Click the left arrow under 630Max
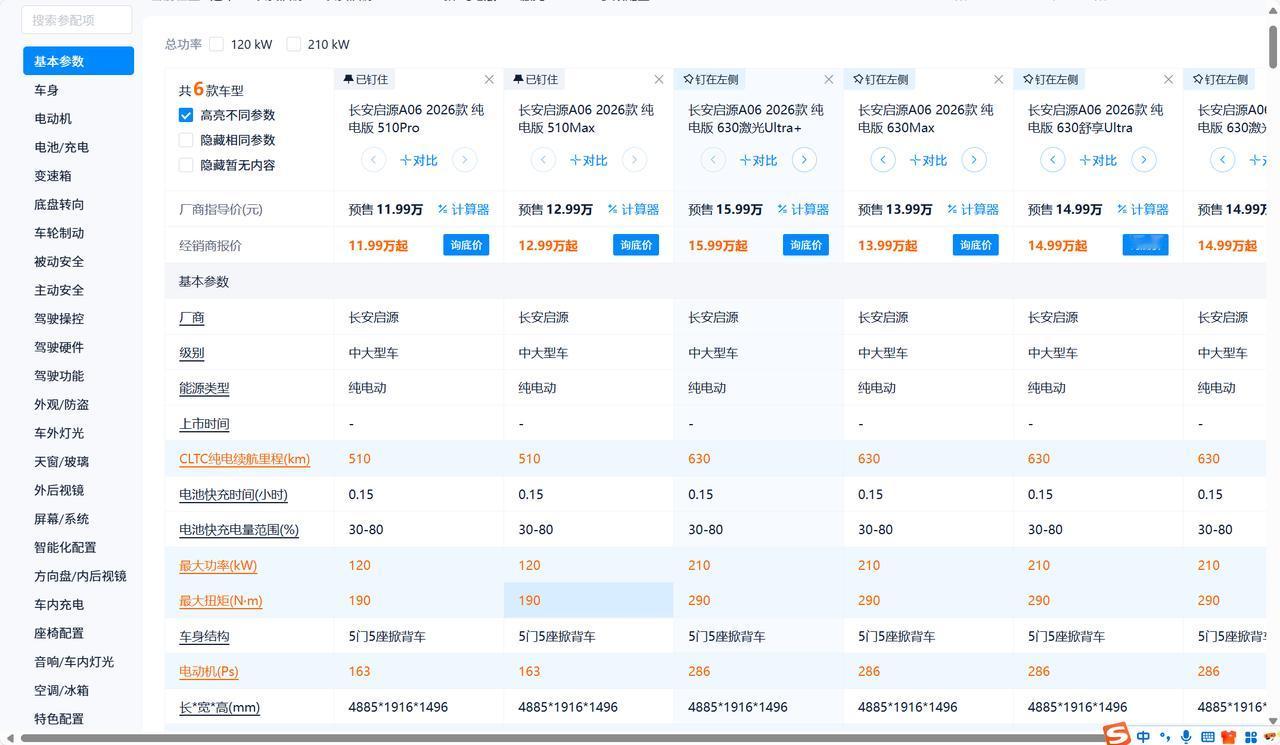1280x745 pixels. (x=883, y=159)
